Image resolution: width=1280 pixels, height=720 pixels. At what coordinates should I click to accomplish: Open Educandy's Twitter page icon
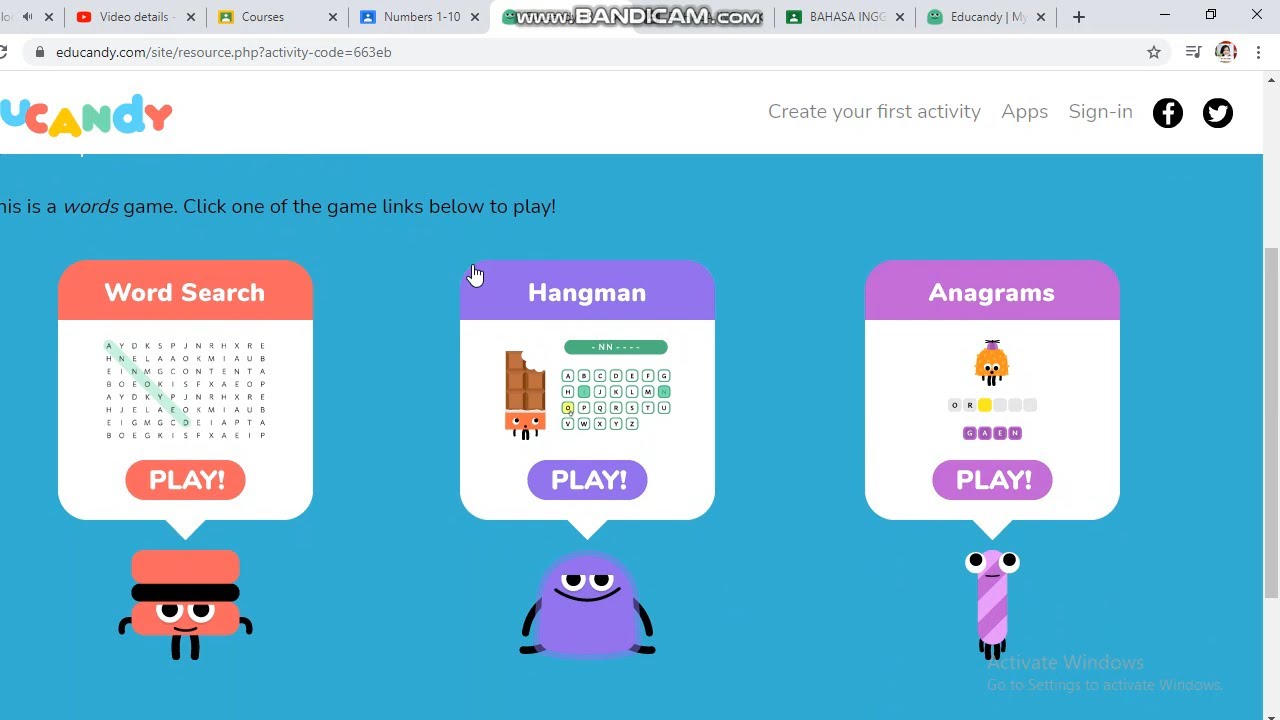tap(1218, 113)
